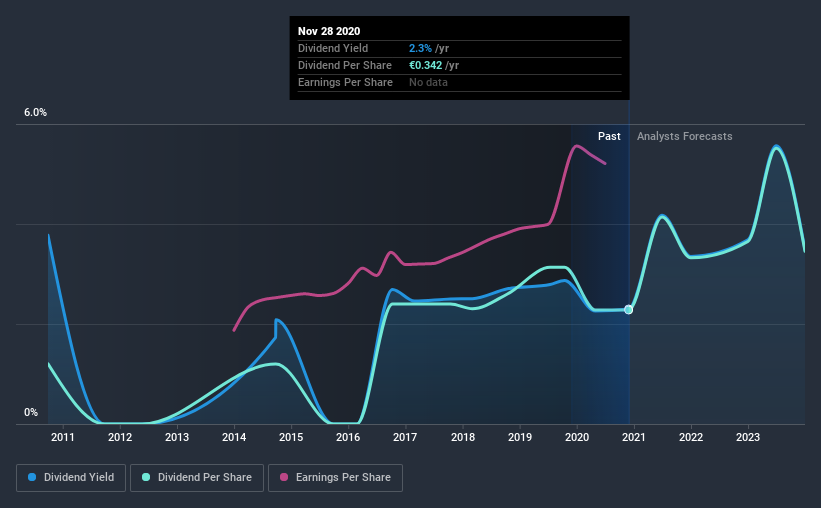Click the 2012 x-axis label
Viewport: 821px width, 508px height.
point(120,437)
